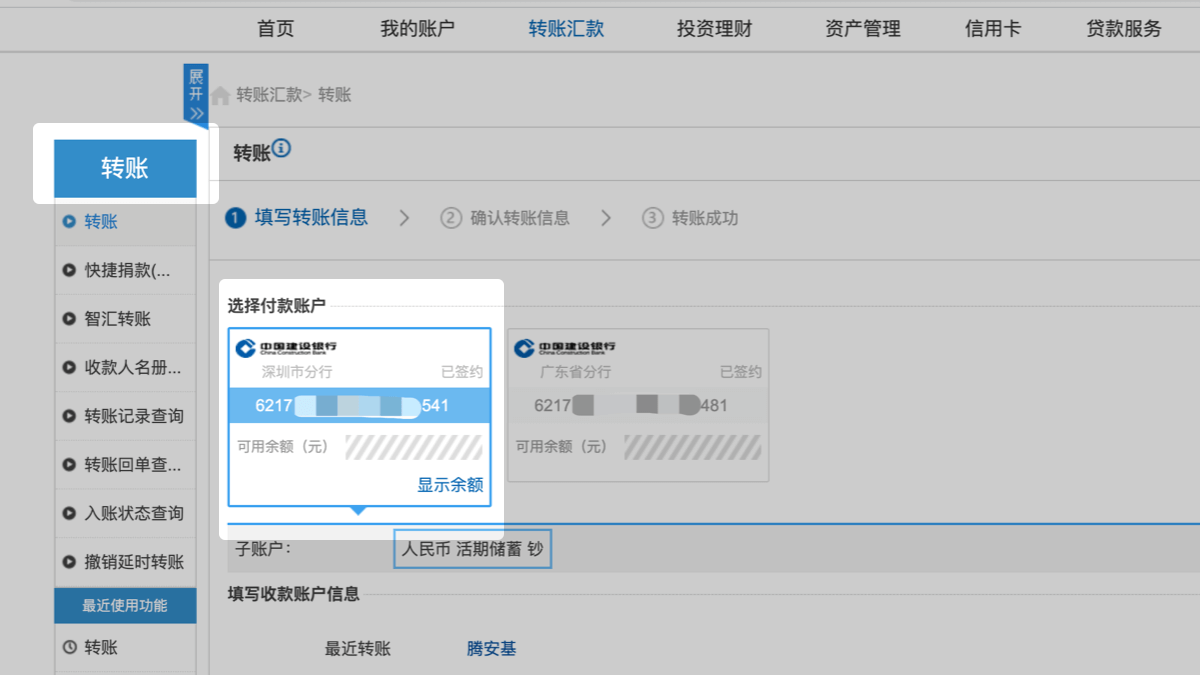Click the blue 转账 sidebar header button
The image size is (1200, 675).
coord(125,168)
